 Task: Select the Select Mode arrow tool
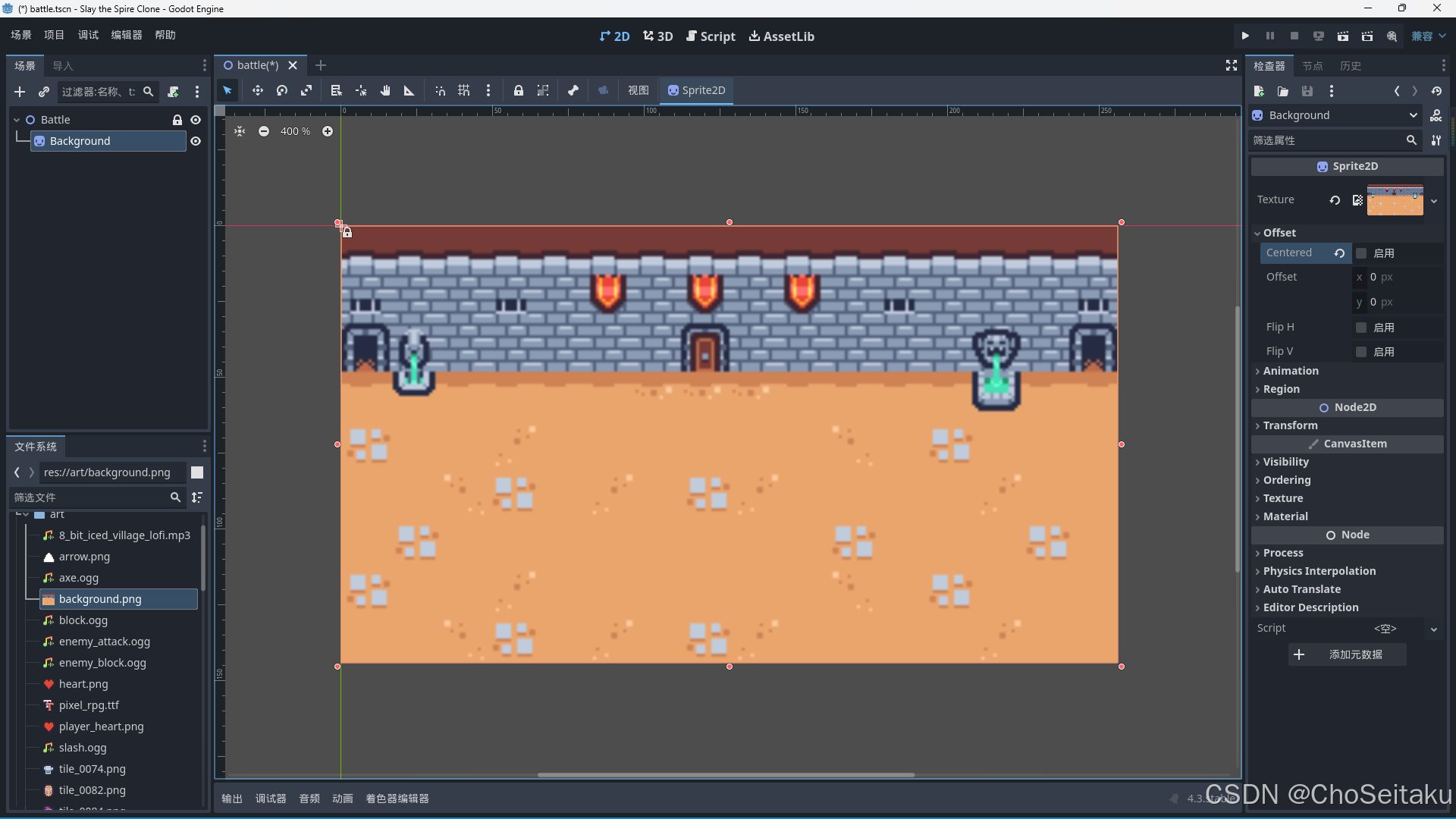(x=227, y=90)
